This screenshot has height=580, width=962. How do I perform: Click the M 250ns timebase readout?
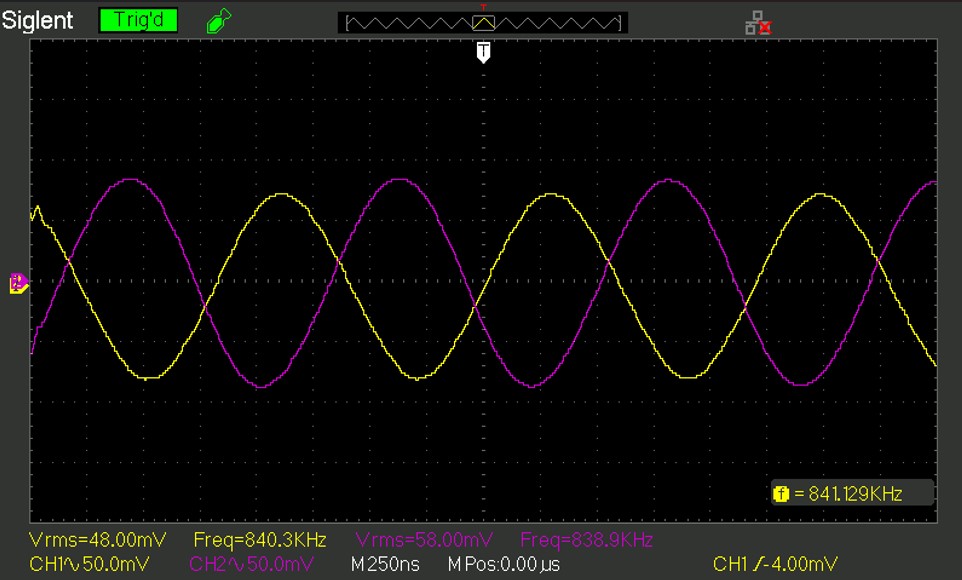tap(385, 563)
